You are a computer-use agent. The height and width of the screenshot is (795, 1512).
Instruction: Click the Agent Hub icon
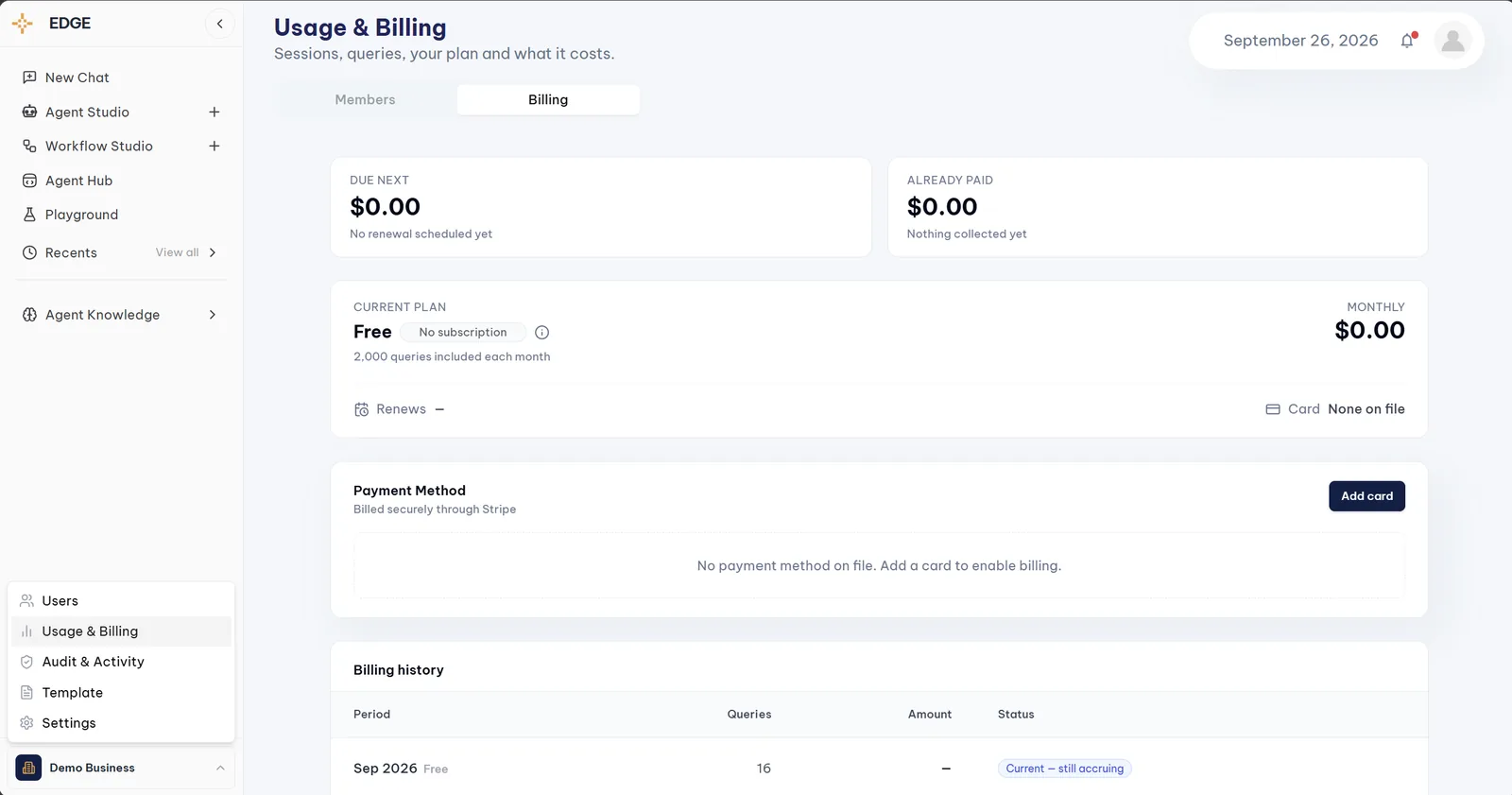coord(29,181)
